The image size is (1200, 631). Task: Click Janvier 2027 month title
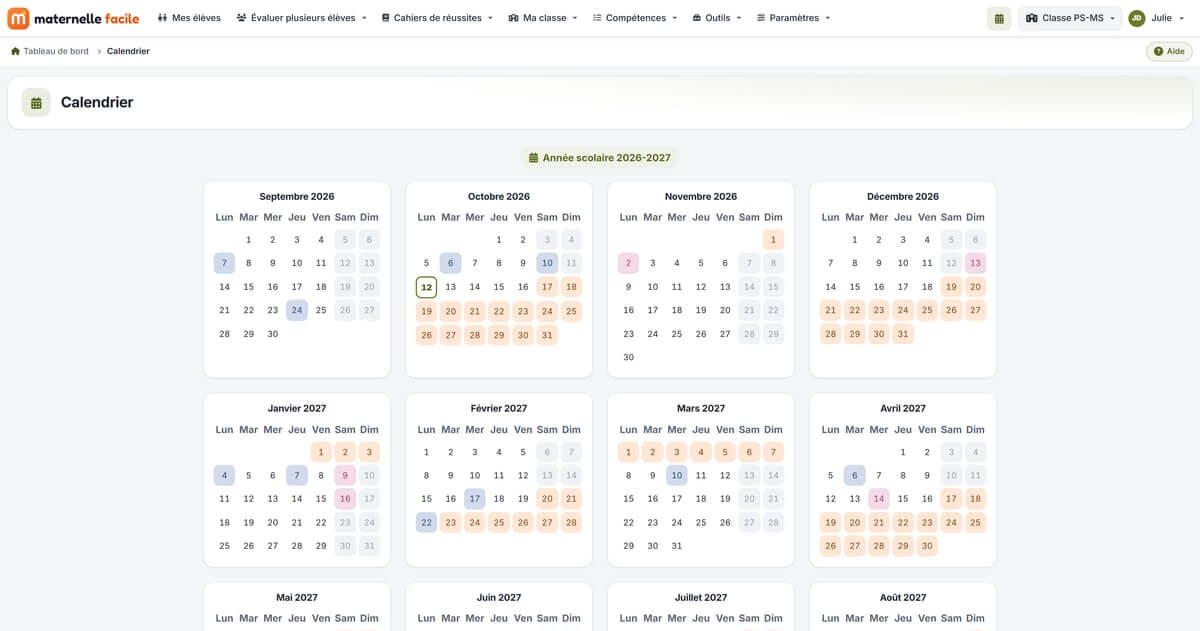click(297, 408)
